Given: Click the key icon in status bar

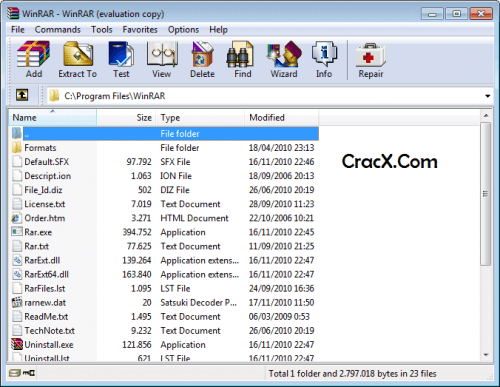Looking at the screenshot, I should 29,373.
